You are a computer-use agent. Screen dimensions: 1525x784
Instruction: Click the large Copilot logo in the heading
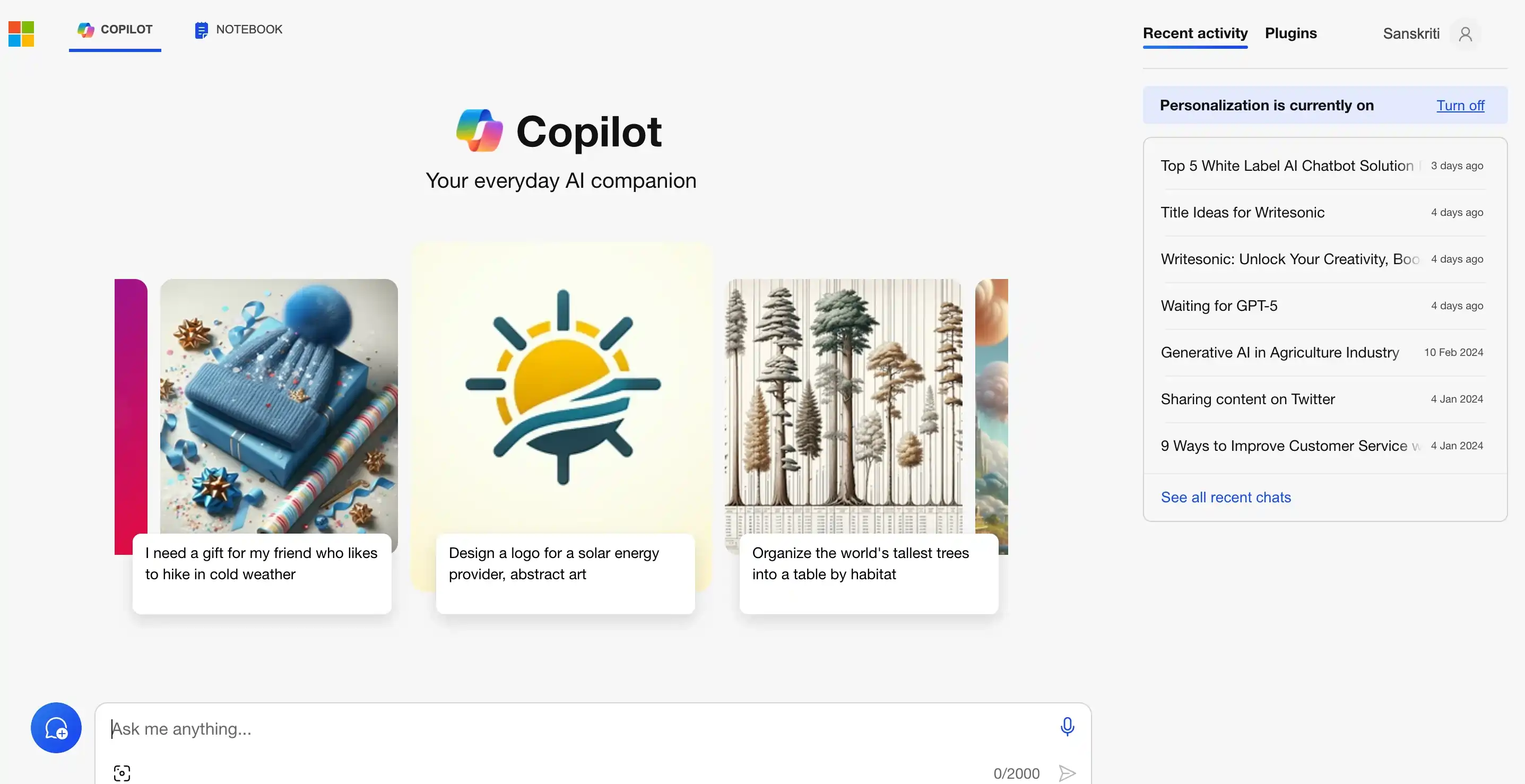pos(480,131)
